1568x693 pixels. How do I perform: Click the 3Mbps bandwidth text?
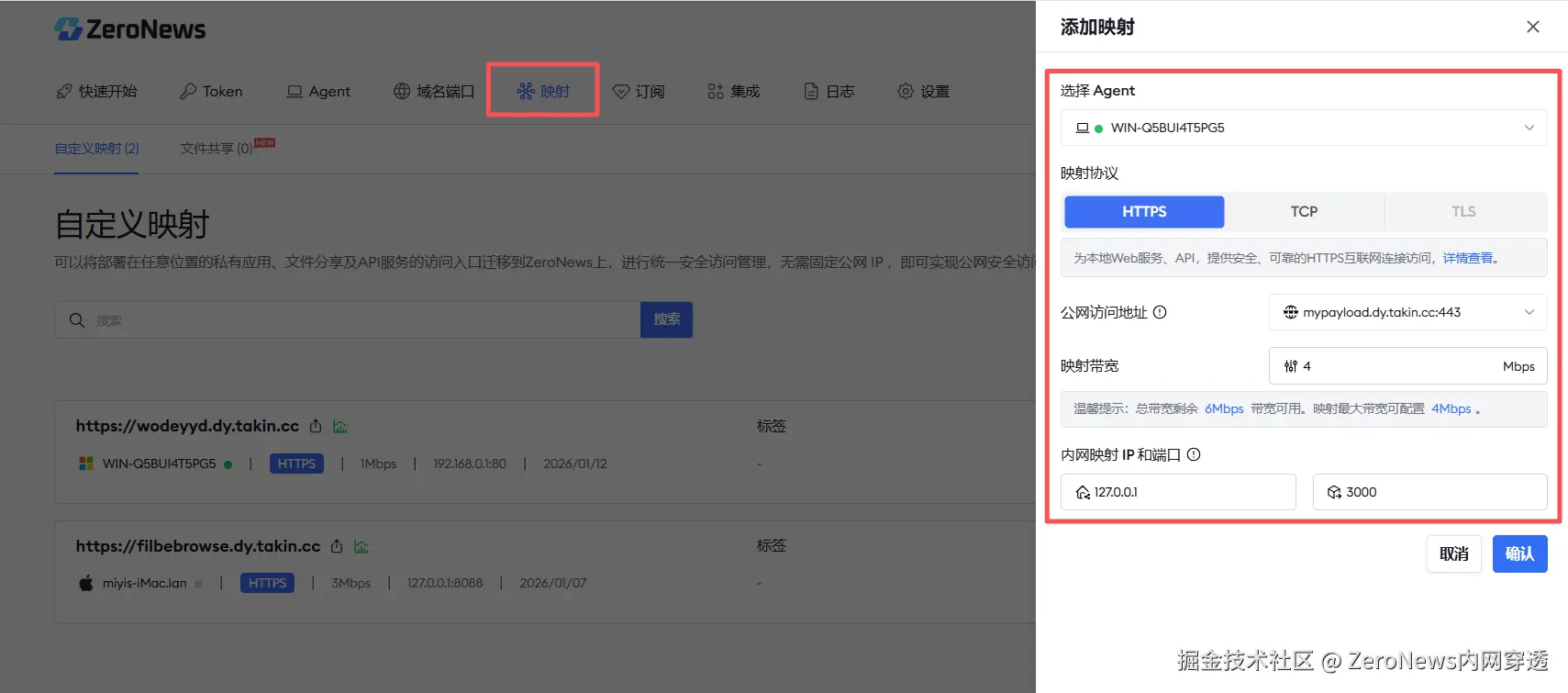(350, 583)
